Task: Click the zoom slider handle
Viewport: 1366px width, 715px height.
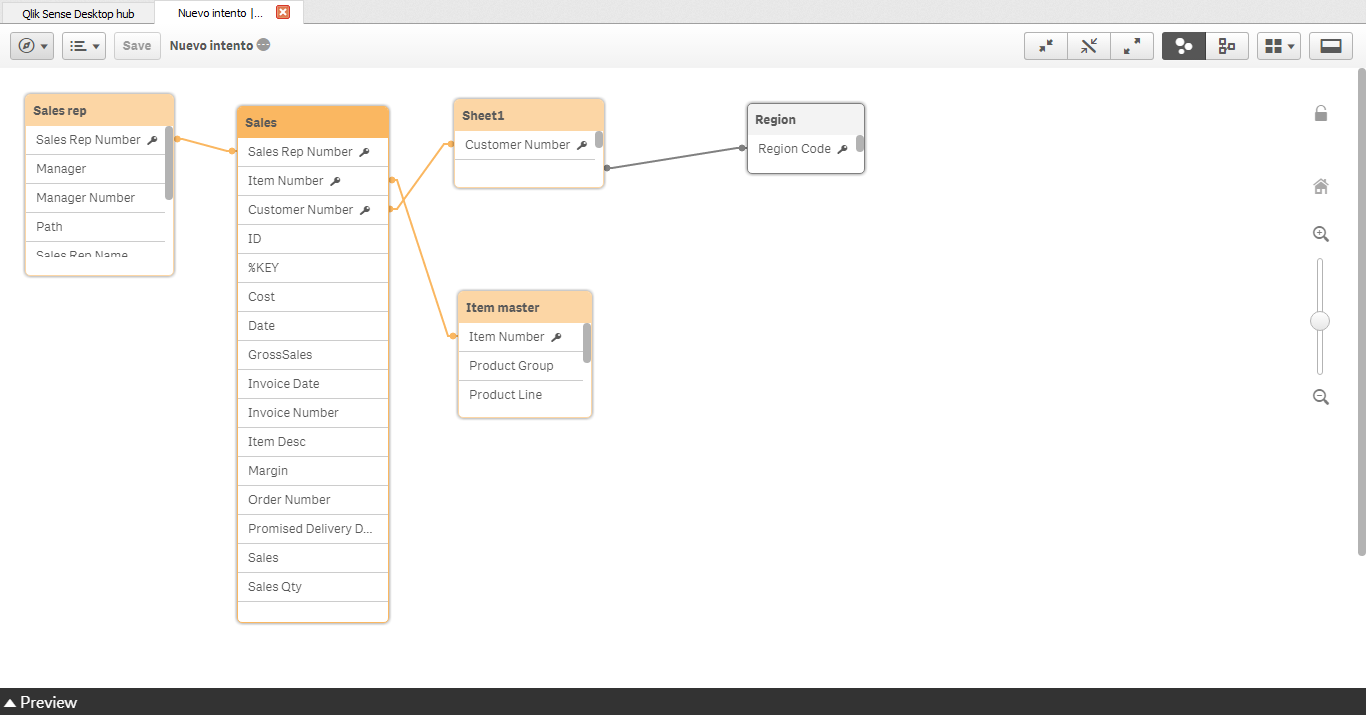Action: [x=1320, y=321]
